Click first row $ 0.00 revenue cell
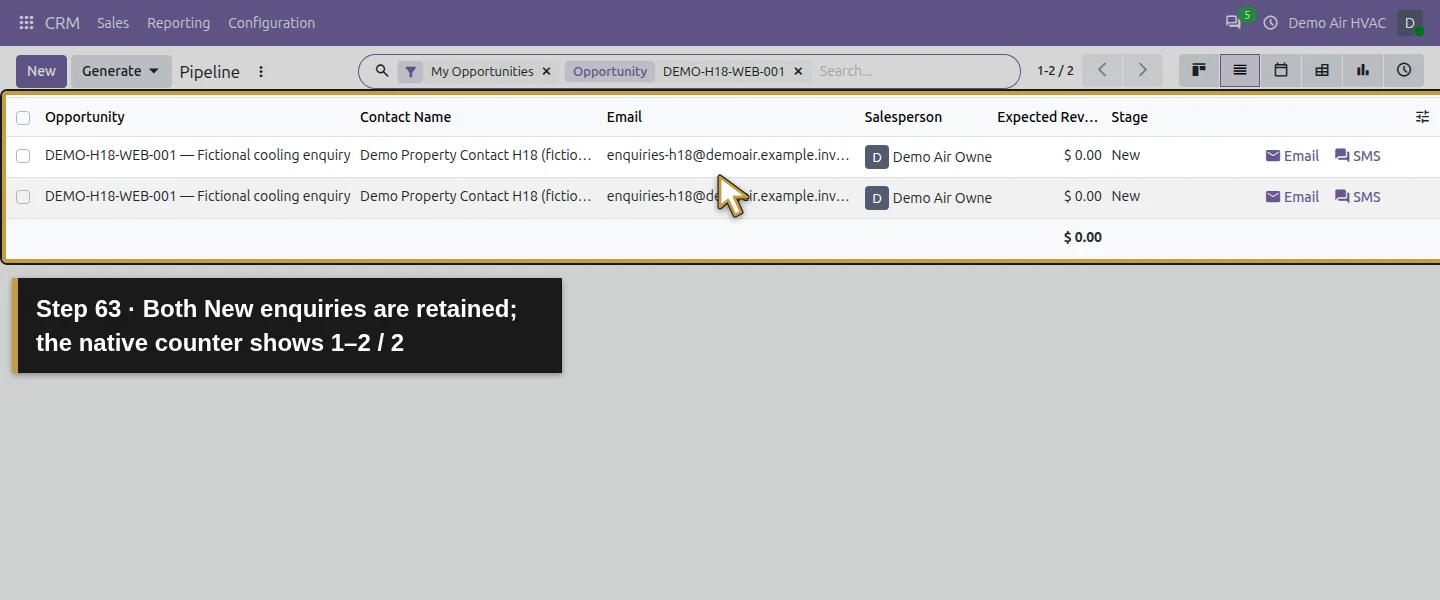 pos(1083,155)
